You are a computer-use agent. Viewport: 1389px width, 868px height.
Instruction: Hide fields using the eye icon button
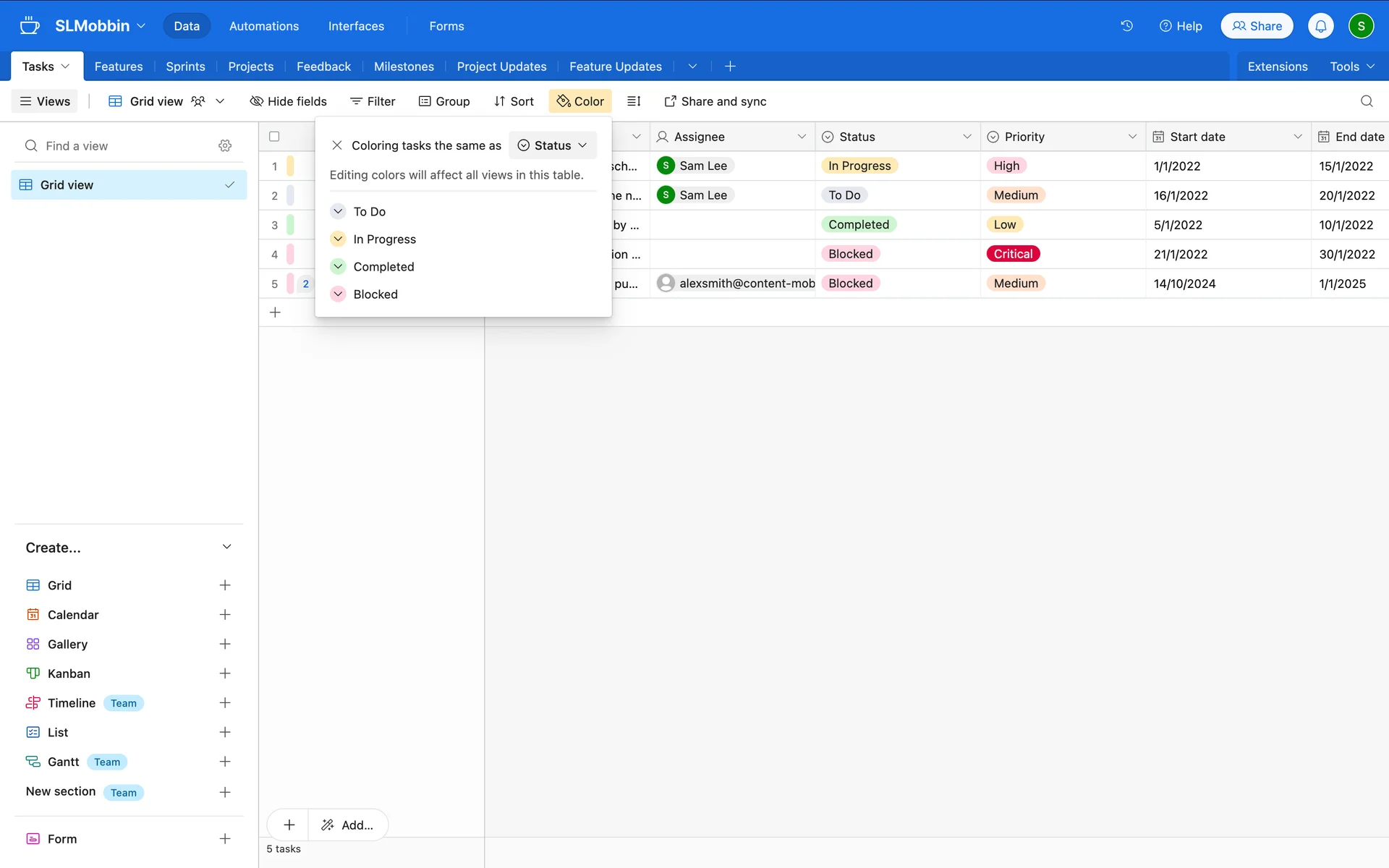288,101
